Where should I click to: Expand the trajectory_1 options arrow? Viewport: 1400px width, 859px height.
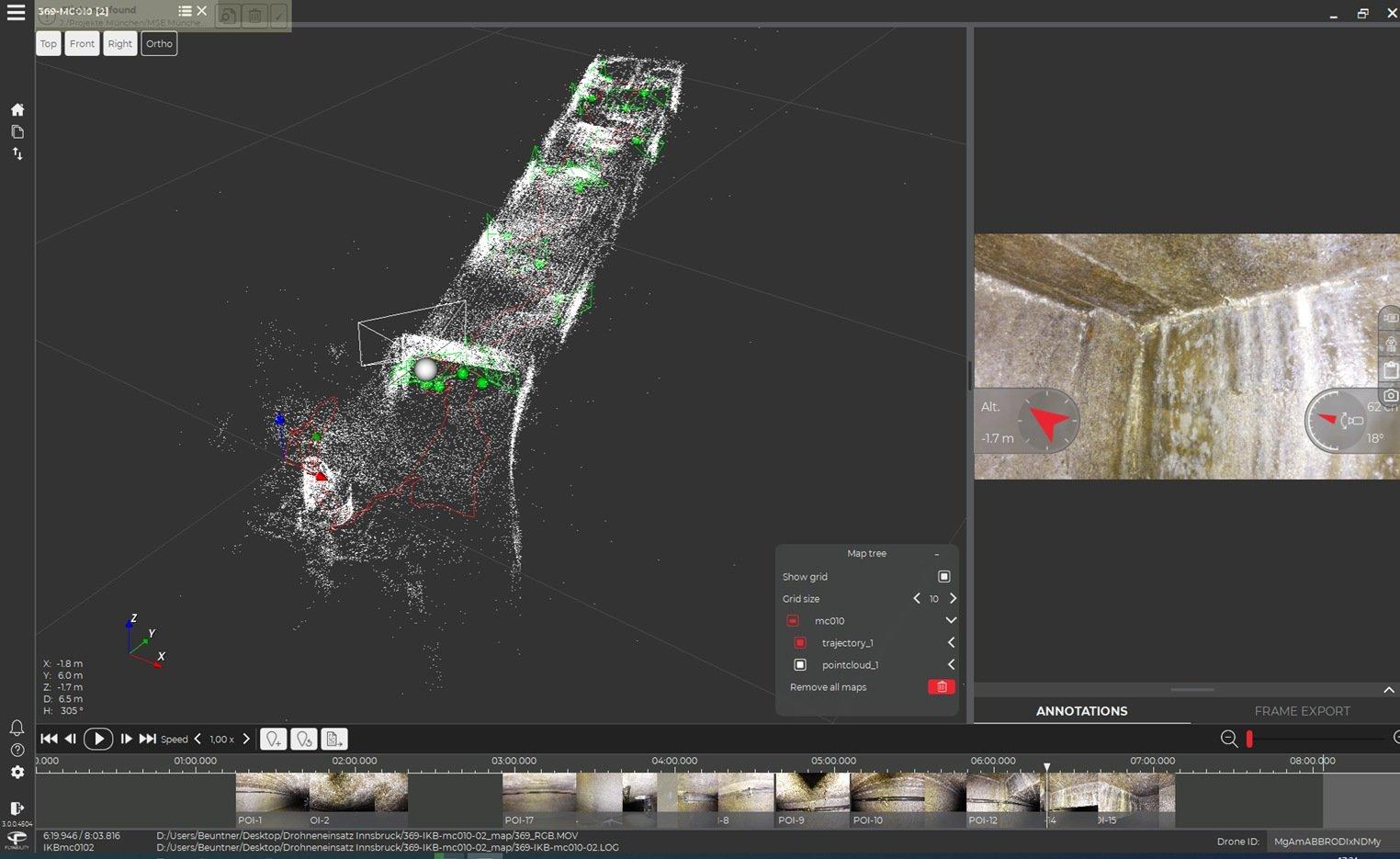tap(951, 643)
